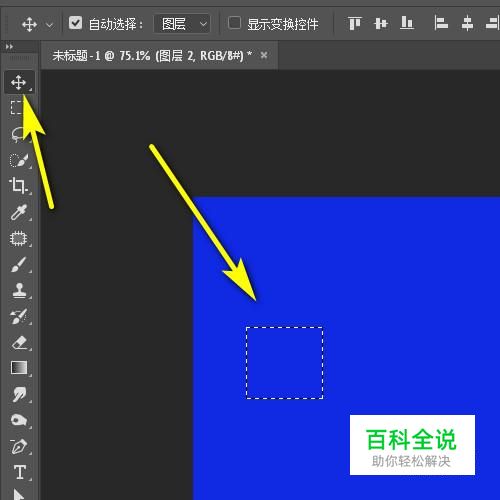Open the 图层 auto-select dropdown
Screen dimensions: 500x500
[182, 24]
